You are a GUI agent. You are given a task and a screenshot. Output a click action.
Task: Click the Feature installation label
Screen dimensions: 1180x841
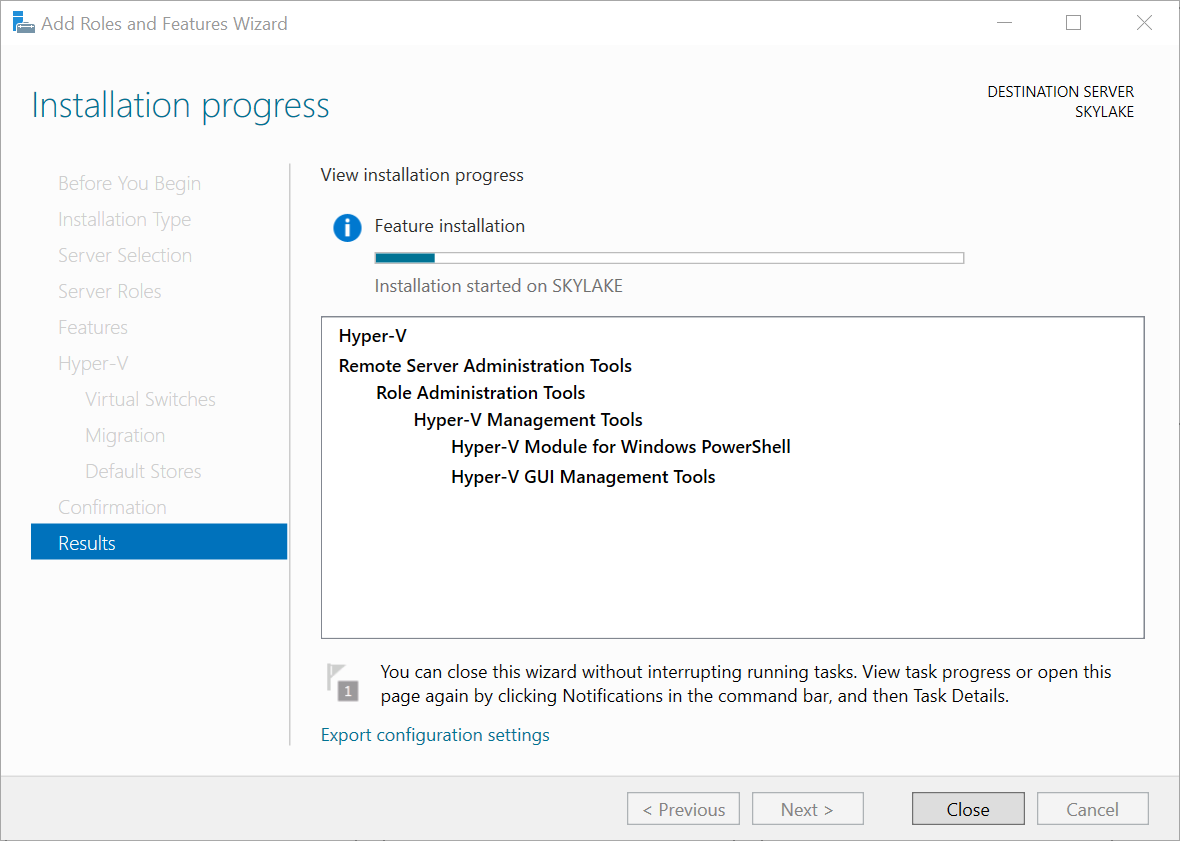[x=450, y=226]
